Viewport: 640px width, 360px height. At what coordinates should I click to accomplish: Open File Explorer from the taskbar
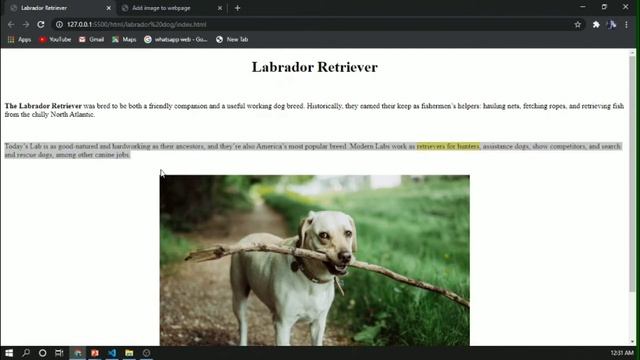(x=129, y=353)
